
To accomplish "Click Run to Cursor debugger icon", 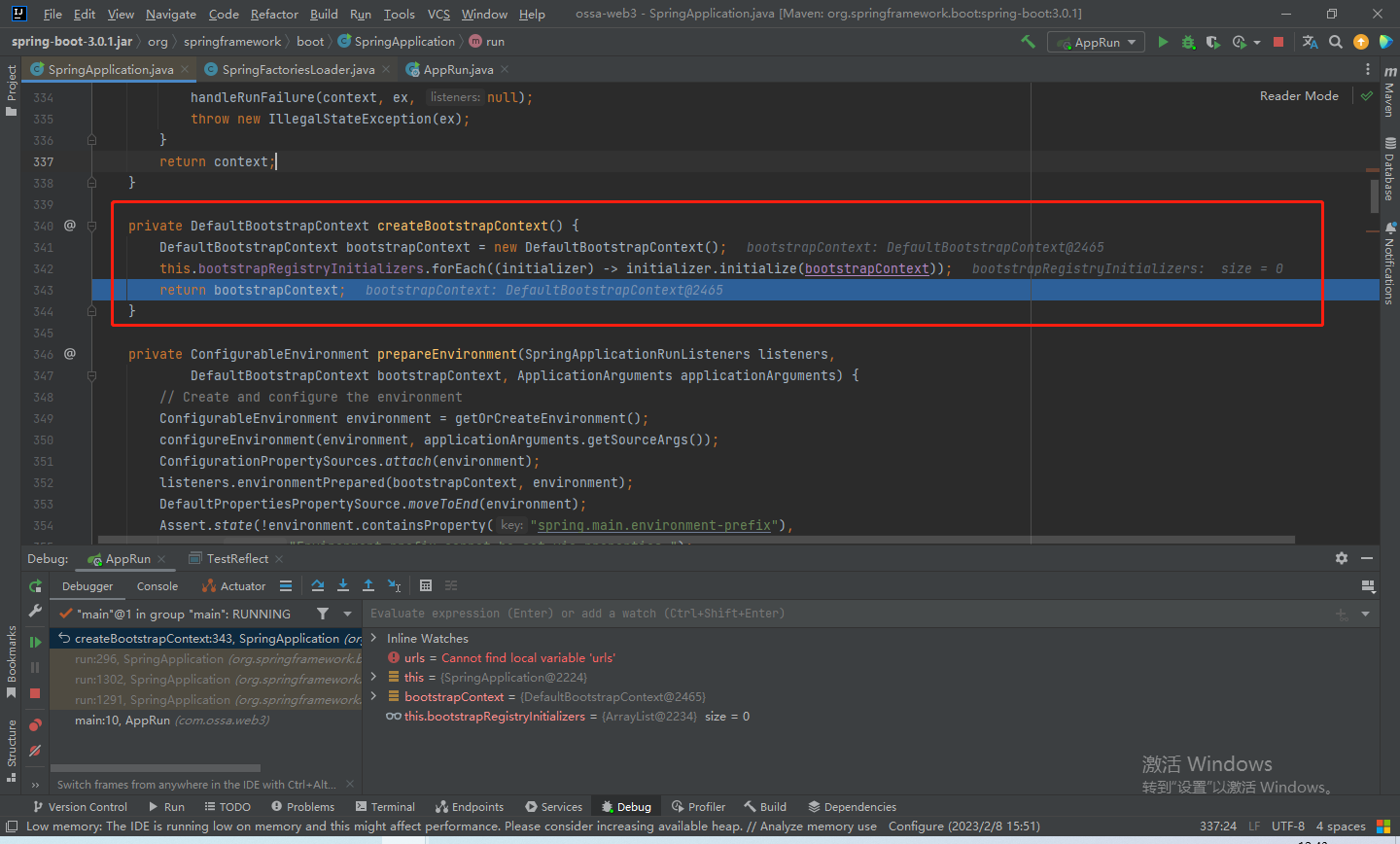I will coord(394,585).
